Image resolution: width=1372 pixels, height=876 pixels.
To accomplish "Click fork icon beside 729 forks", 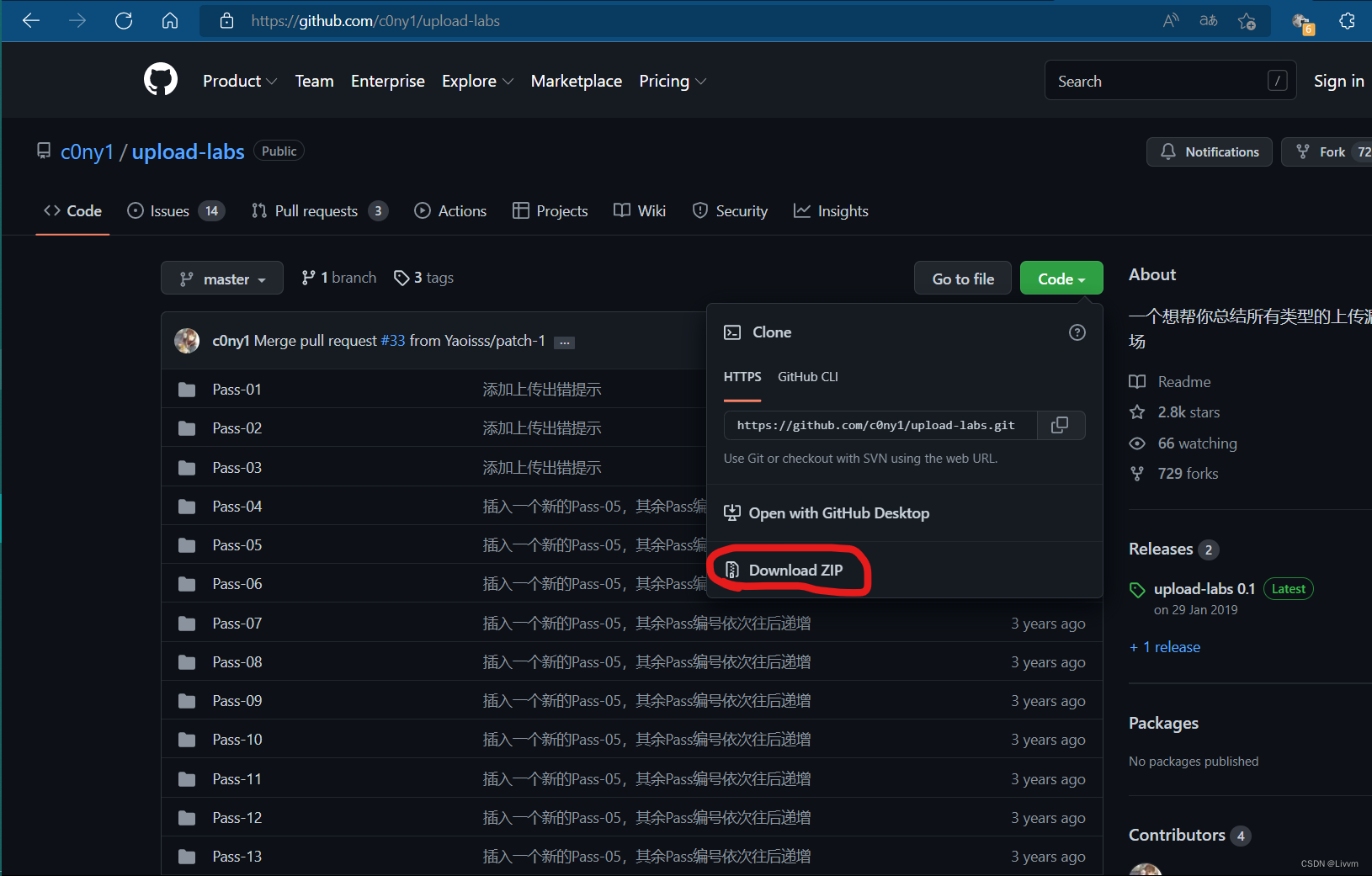I will [1137, 474].
